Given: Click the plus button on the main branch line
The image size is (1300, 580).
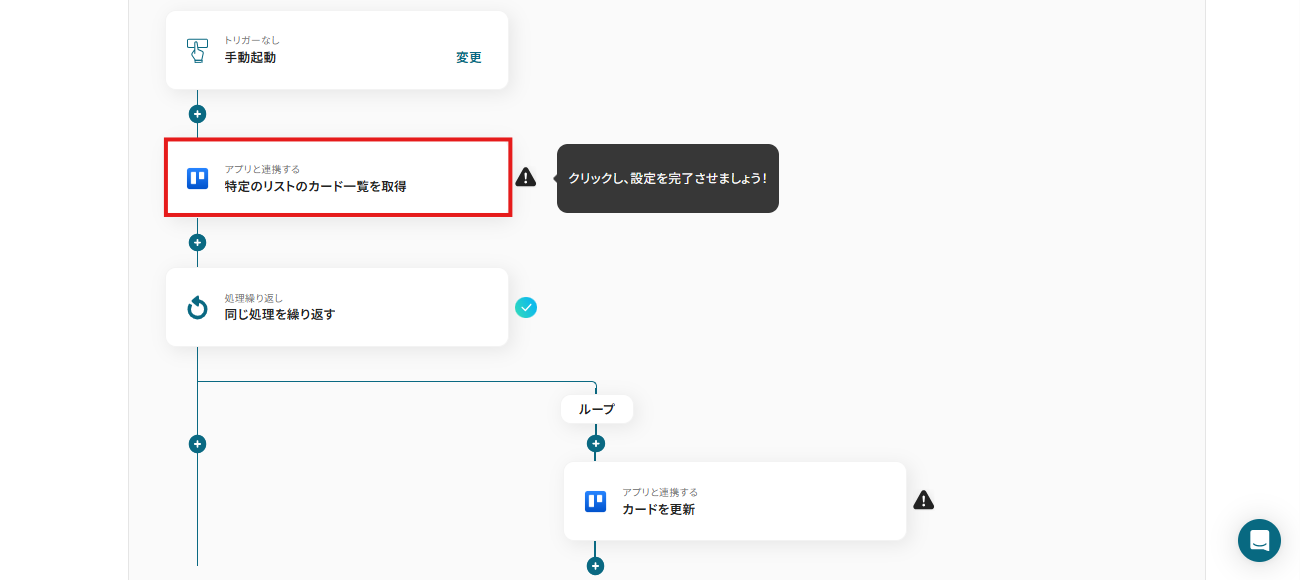Looking at the screenshot, I should click(x=198, y=444).
